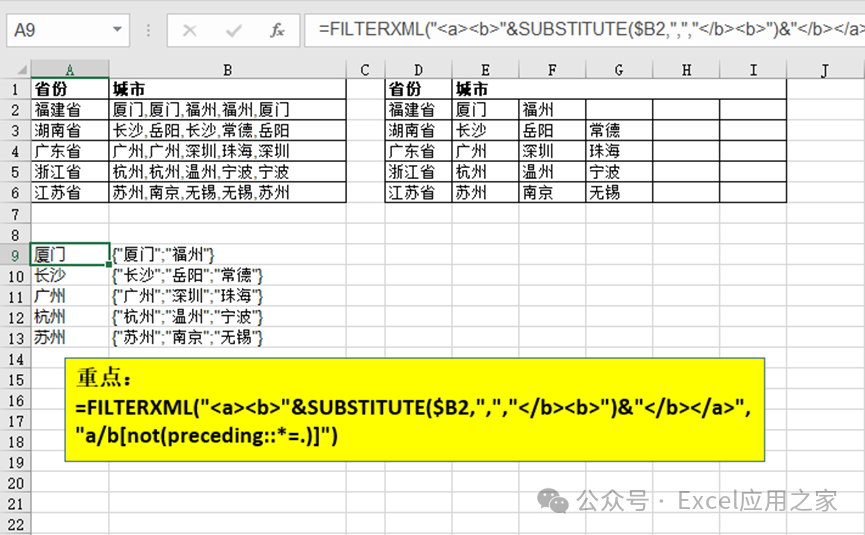Select row 7 header
Viewport: 865px width, 535px height.
15,213
